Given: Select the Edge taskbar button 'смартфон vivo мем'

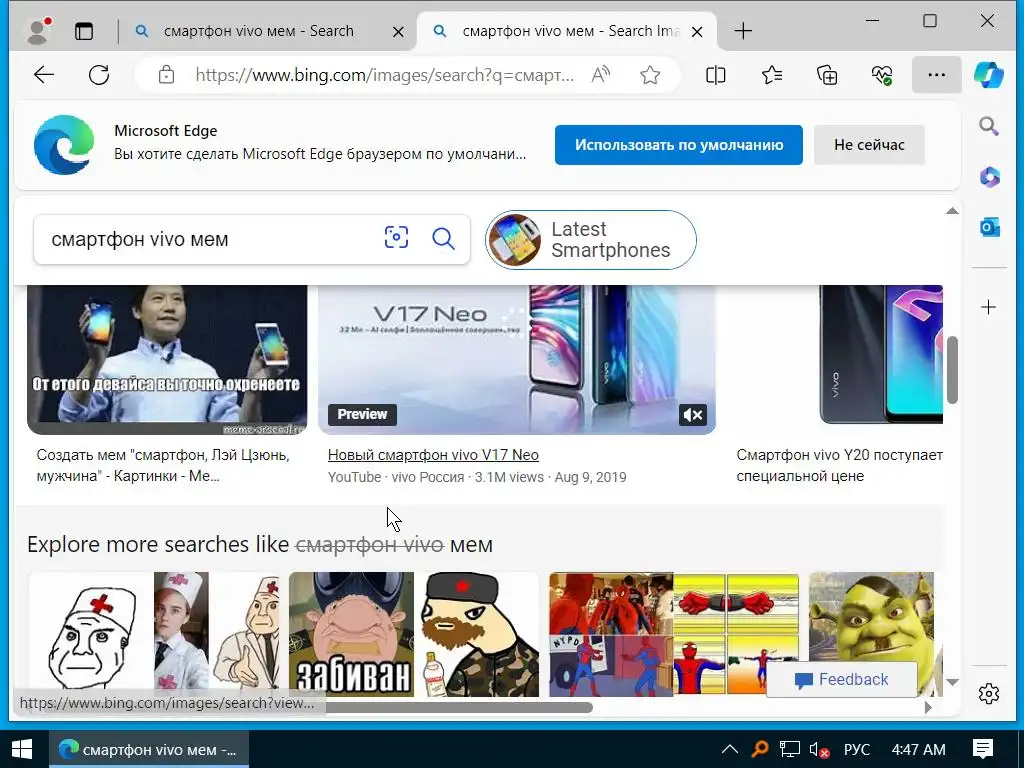Looking at the screenshot, I should 149,749.
